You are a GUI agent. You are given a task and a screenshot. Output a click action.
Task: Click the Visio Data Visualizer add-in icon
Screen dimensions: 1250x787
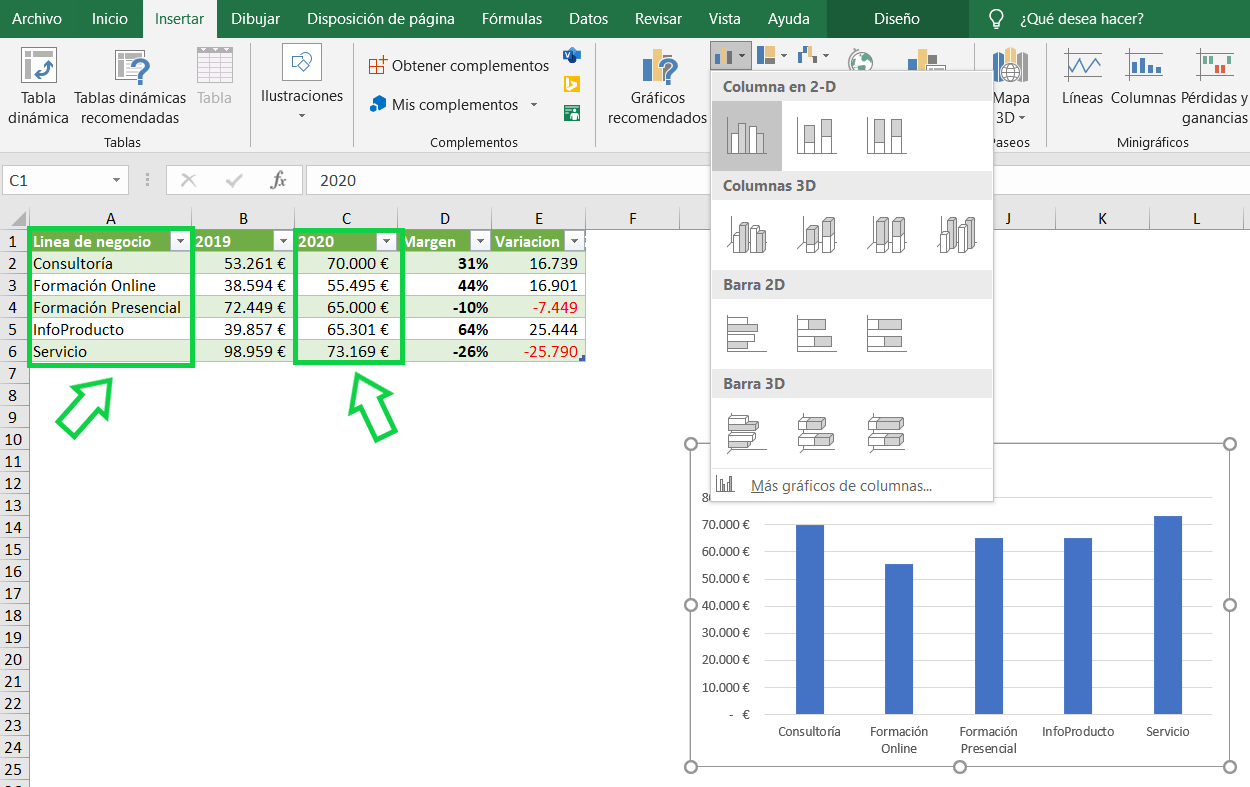[x=572, y=55]
